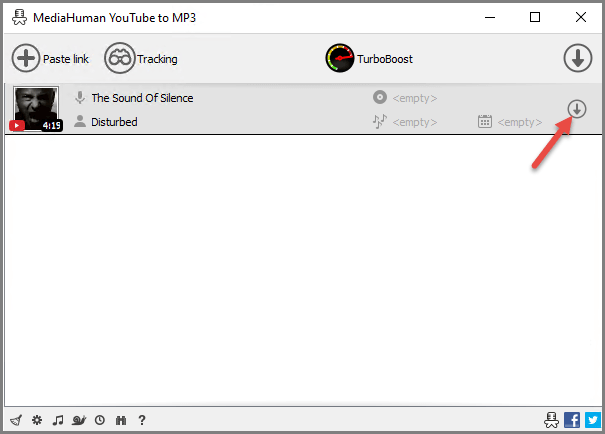Image resolution: width=605 pixels, height=434 pixels.
Task: Edit the artist name Disturbed
Action: 114,122
